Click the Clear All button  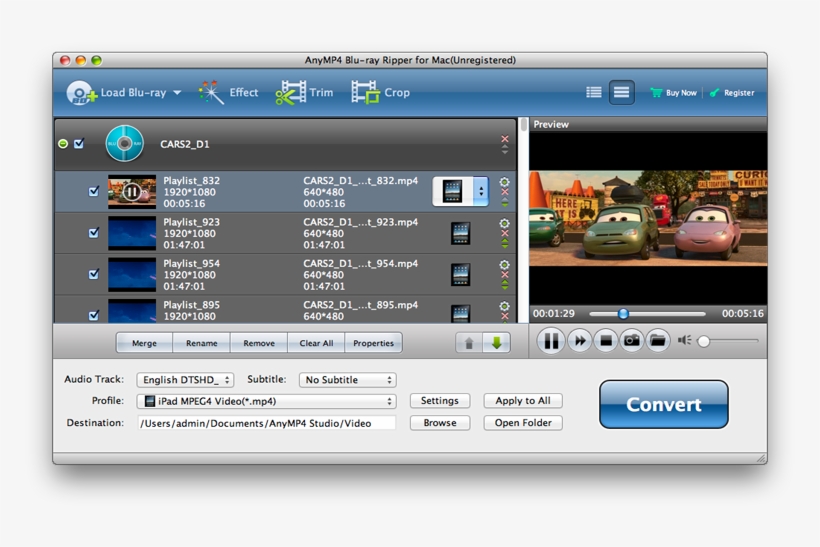[316, 343]
